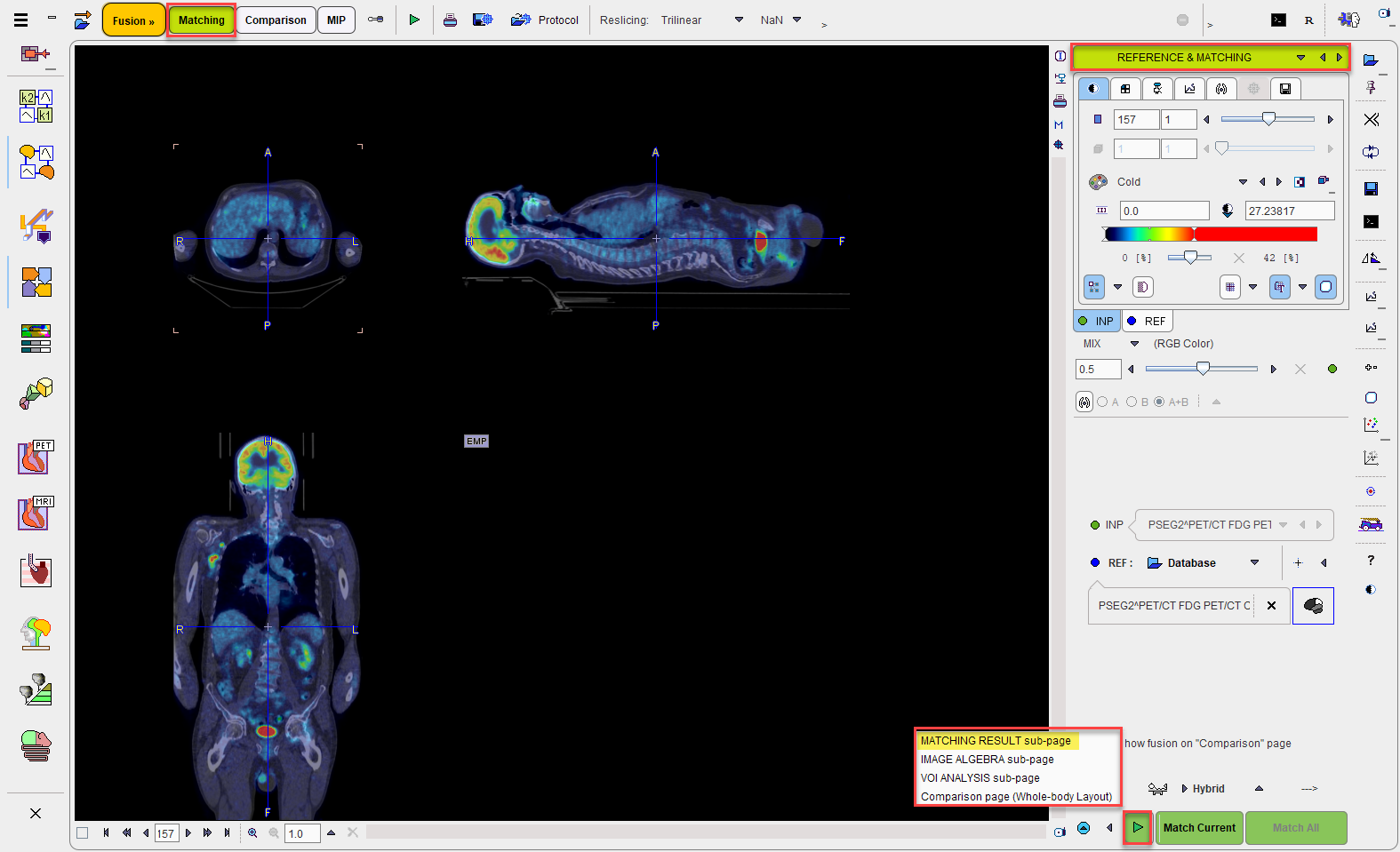This screenshot has height=852, width=1400.
Task: Adjust the 0.5 fusion mix slider
Action: pos(1202,369)
